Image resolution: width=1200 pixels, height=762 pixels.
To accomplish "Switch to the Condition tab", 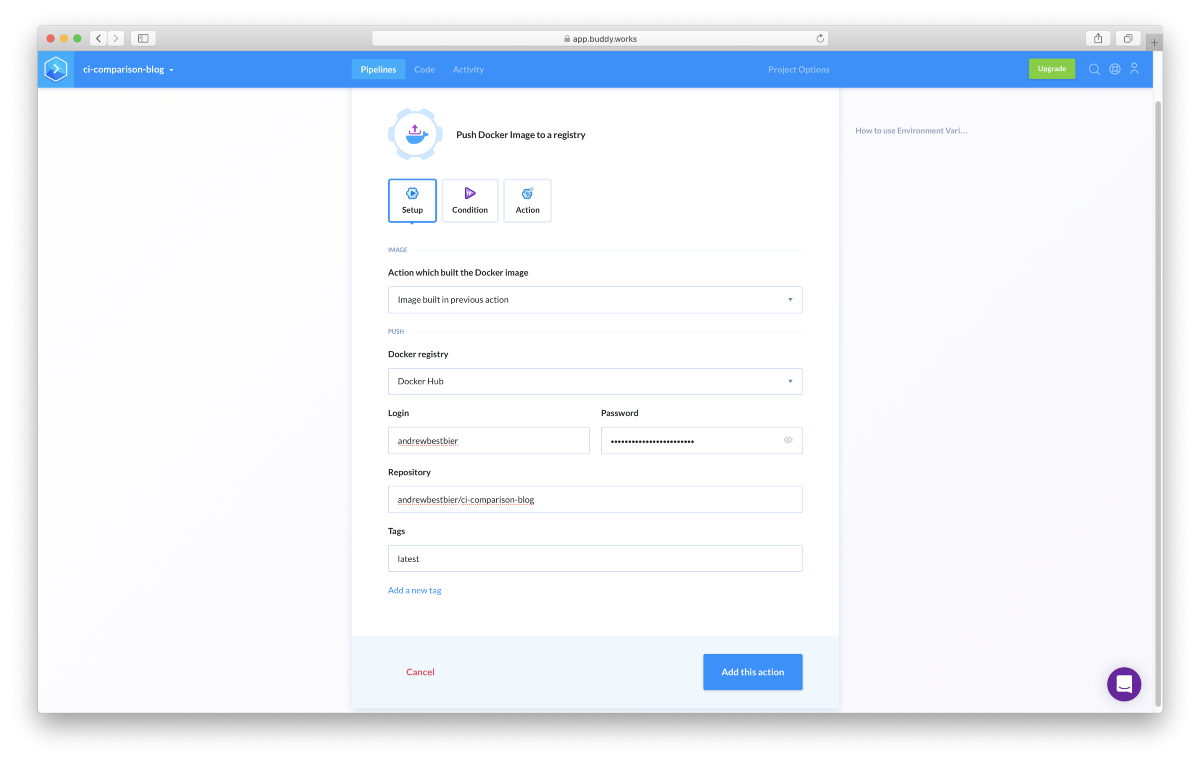I will 470,200.
